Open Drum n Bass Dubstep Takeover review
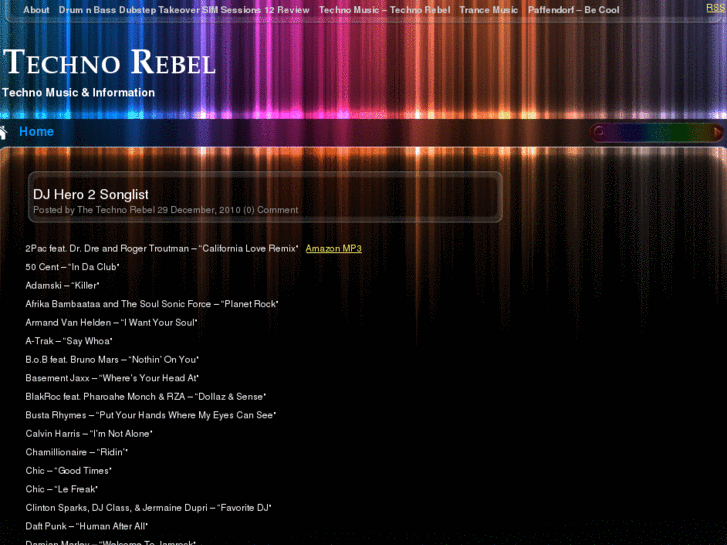The width and height of the screenshot is (727, 545). point(184,10)
